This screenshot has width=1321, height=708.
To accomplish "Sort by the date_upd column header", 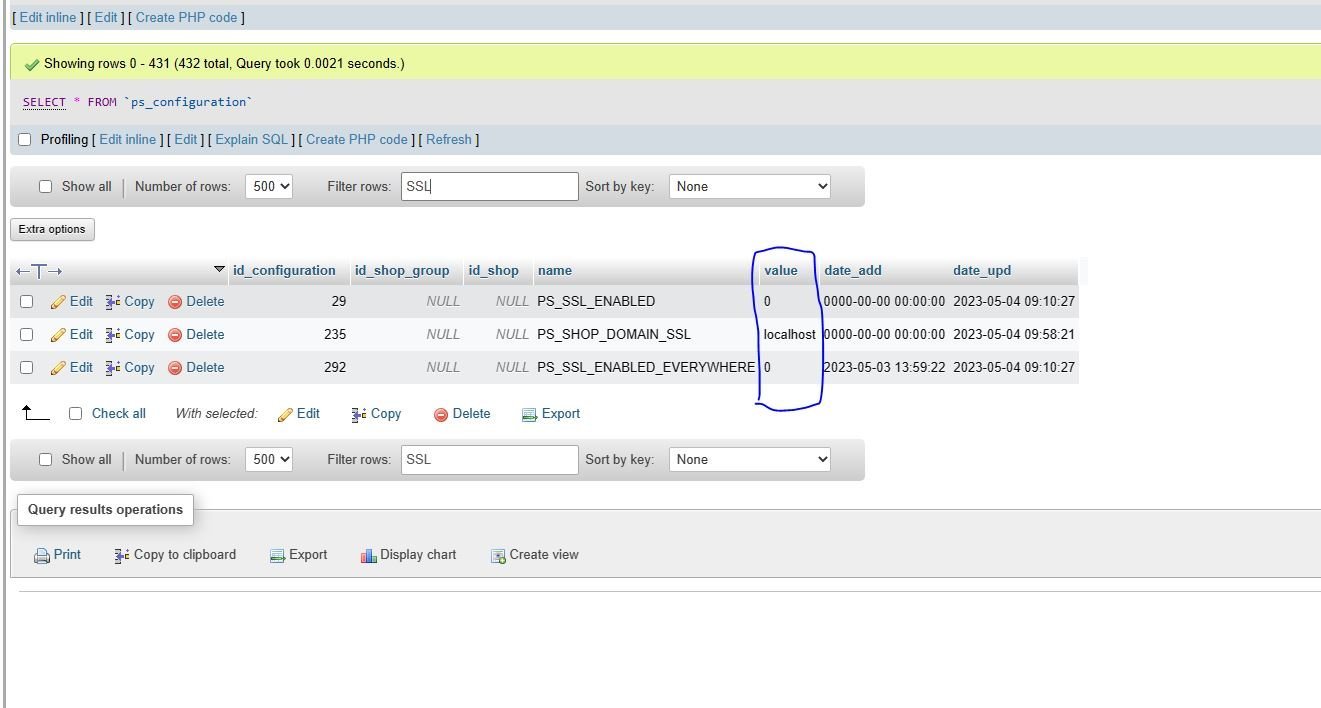I will coord(982,270).
